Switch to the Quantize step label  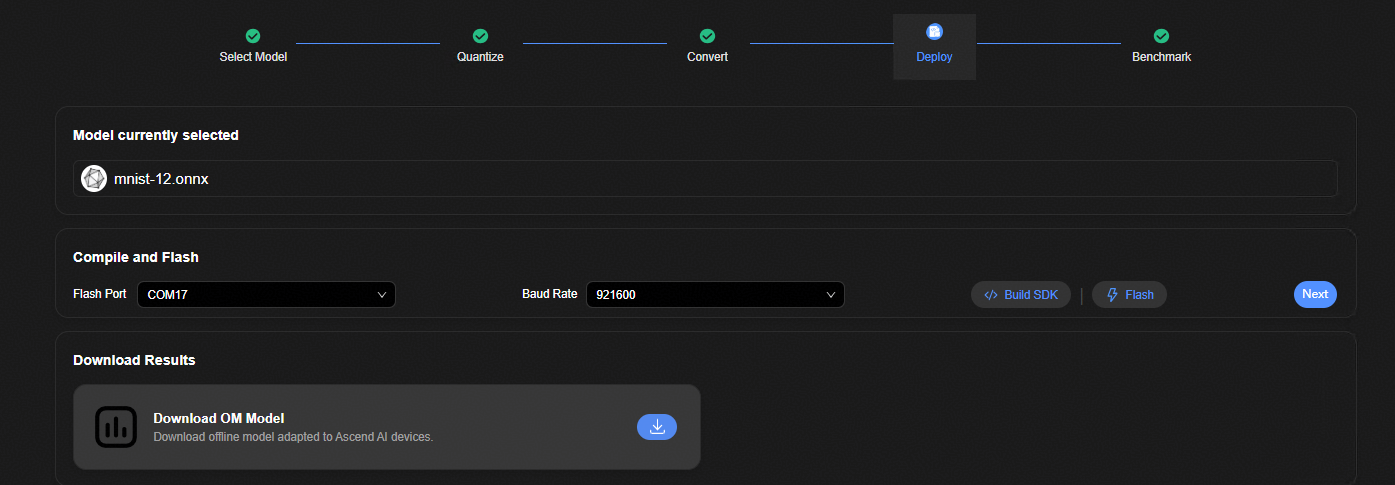pos(480,57)
